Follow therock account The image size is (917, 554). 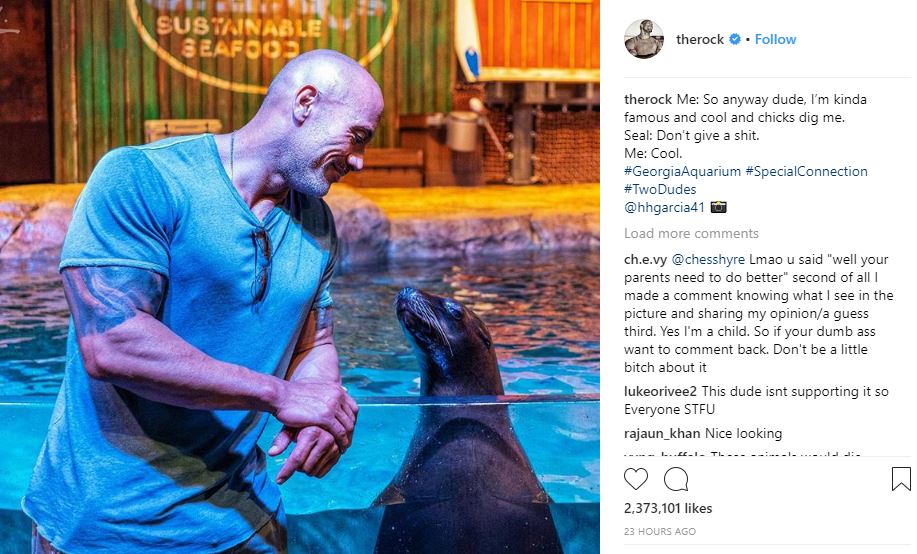pyautogui.click(x=775, y=39)
